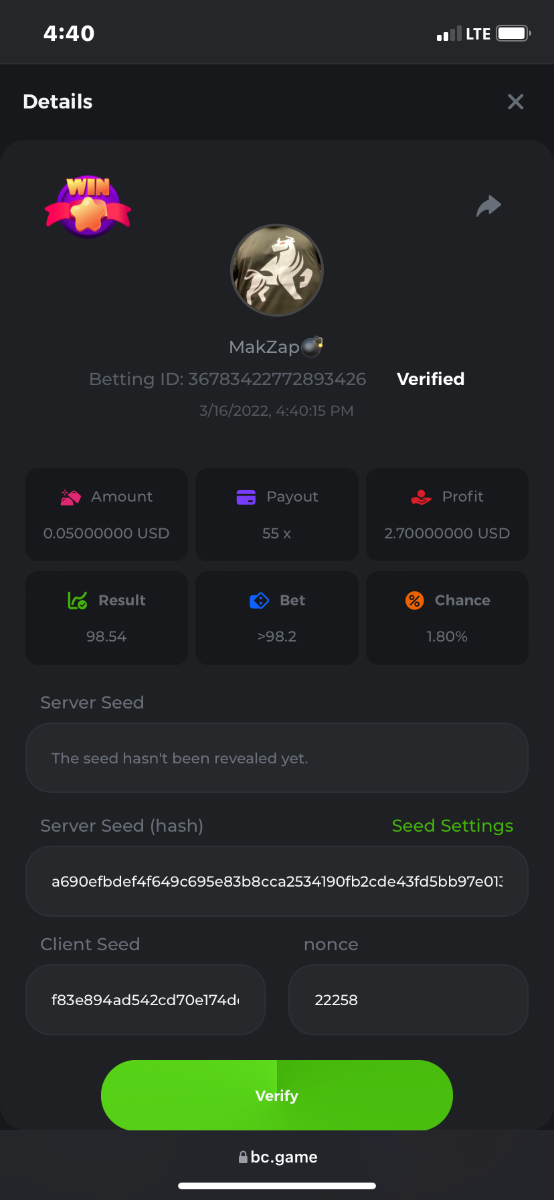Tap the Amount money icon

click(x=70, y=497)
